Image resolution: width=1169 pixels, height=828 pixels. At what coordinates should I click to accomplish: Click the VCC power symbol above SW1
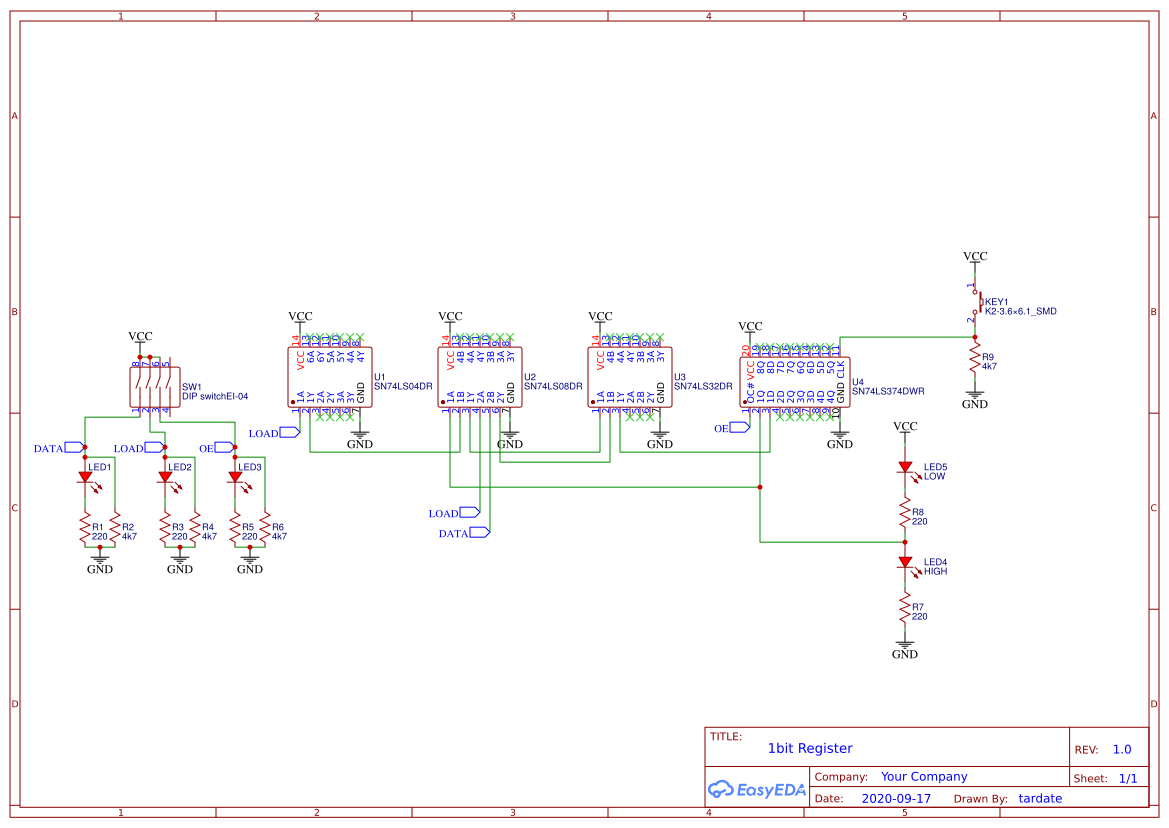click(141, 335)
